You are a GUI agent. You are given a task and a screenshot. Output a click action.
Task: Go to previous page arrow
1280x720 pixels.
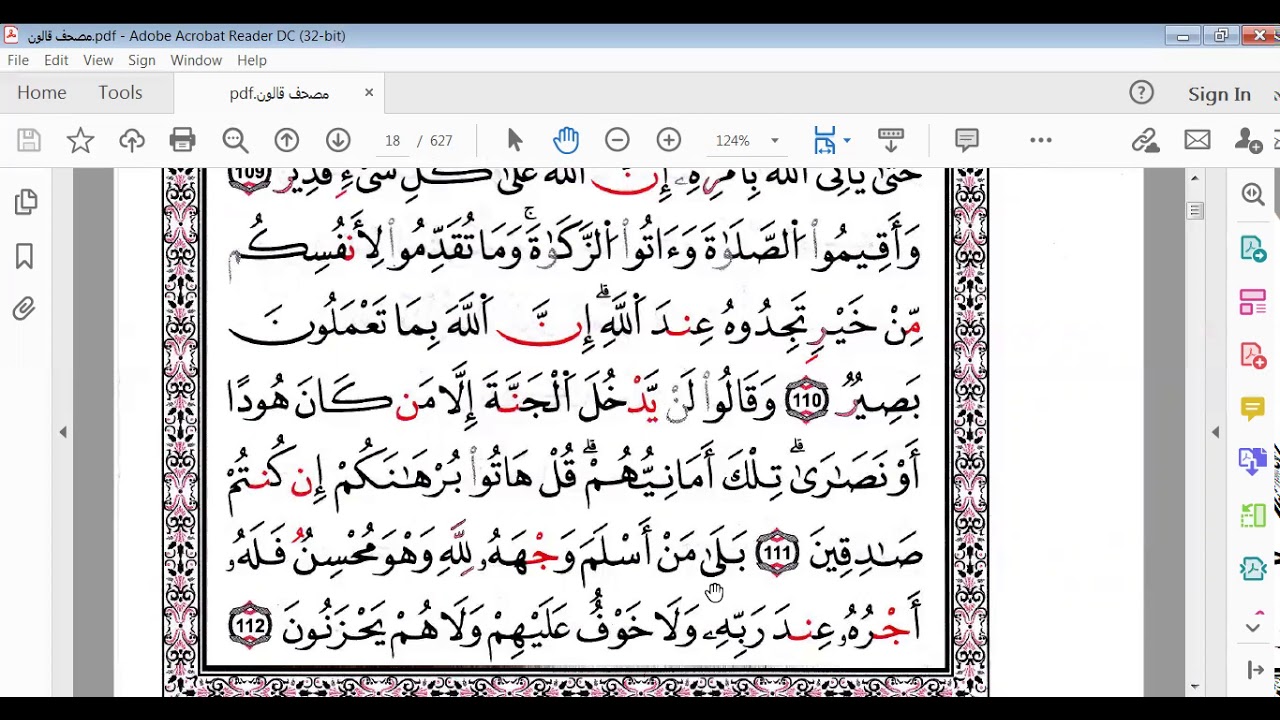pyautogui.click(x=287, y=140)
